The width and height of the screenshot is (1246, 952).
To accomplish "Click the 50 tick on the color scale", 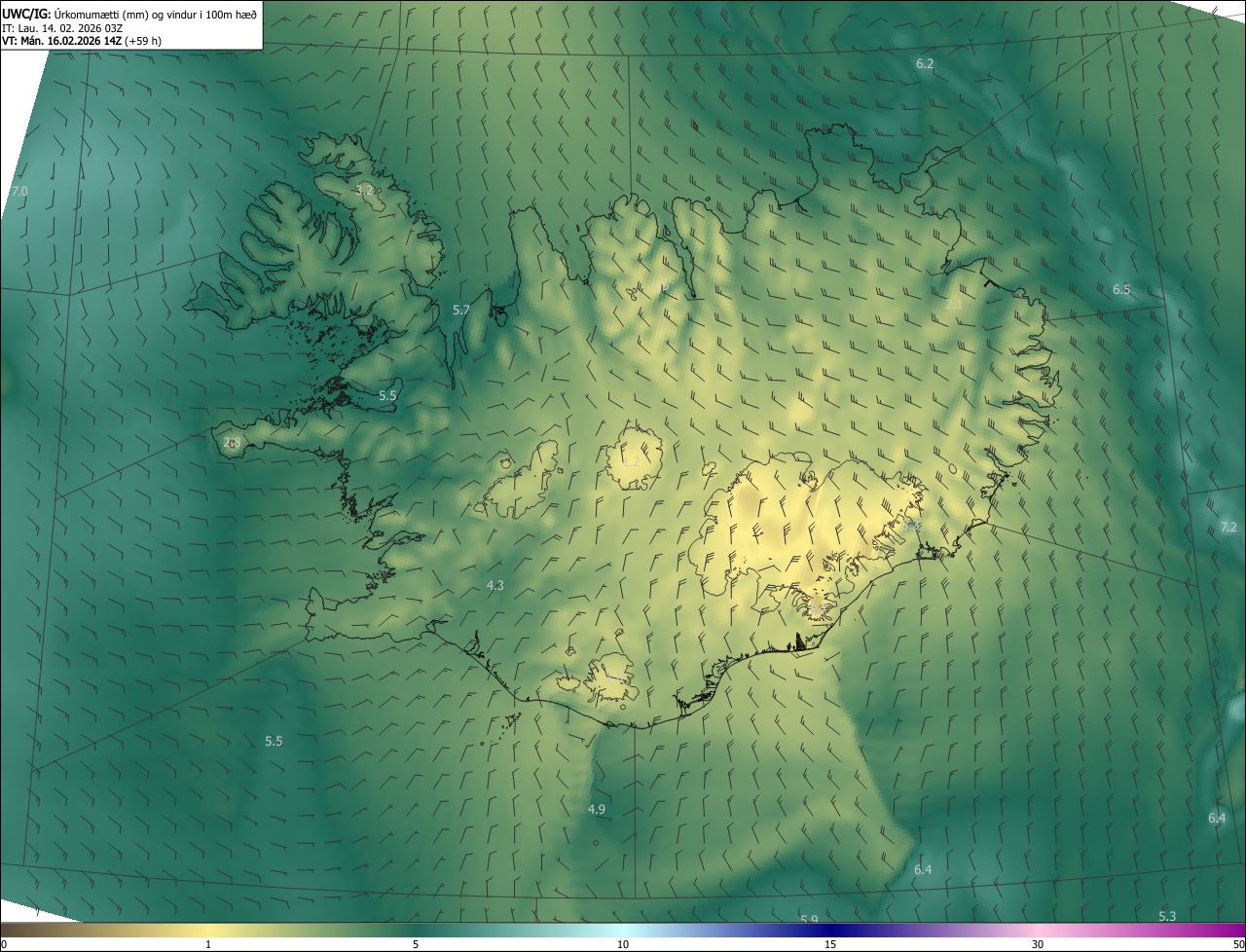I will (x=1238, y=944).
